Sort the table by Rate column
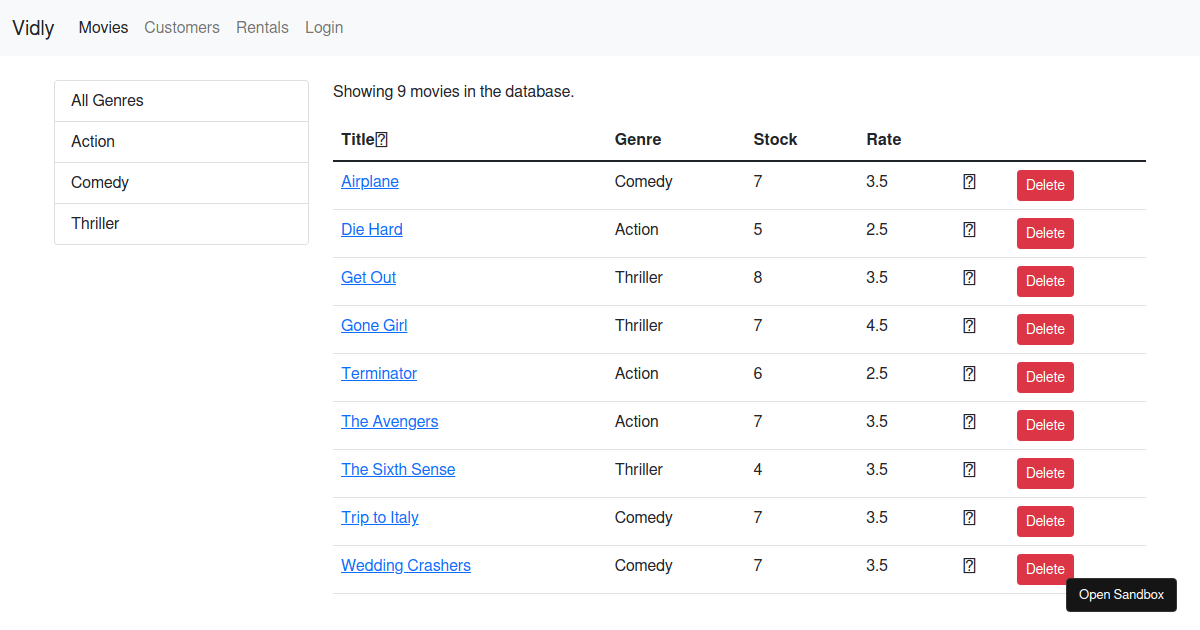Viewport: 1200px width, 630px height. pos(883,140)
